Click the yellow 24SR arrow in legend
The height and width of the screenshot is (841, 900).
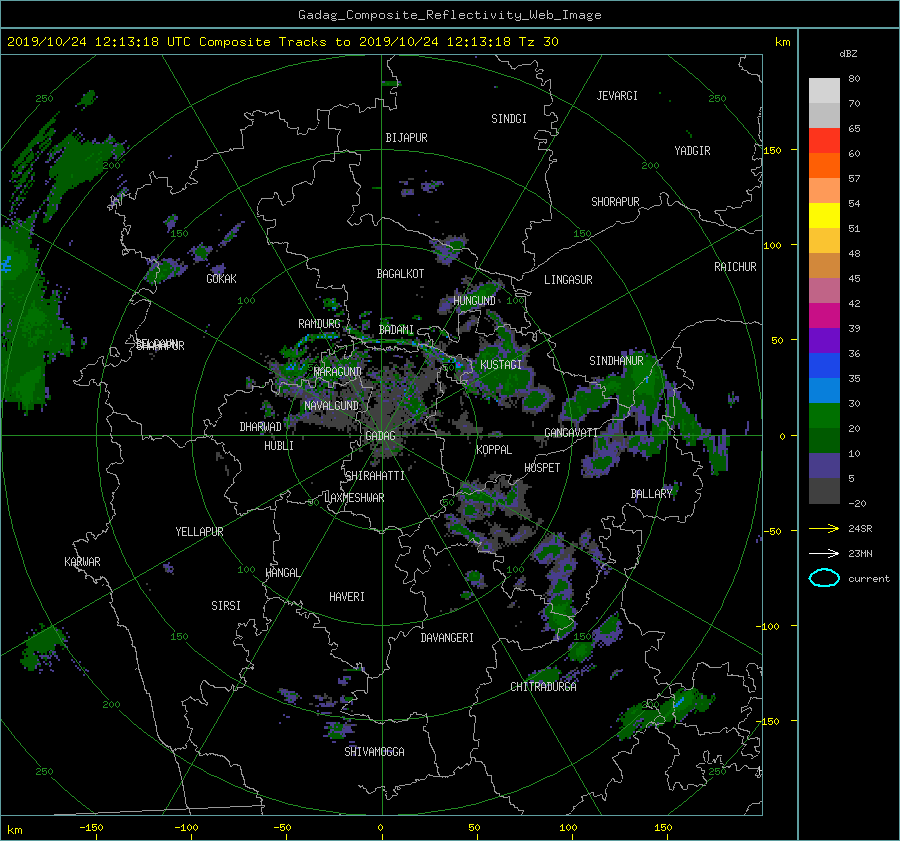(x=824, y=529)
